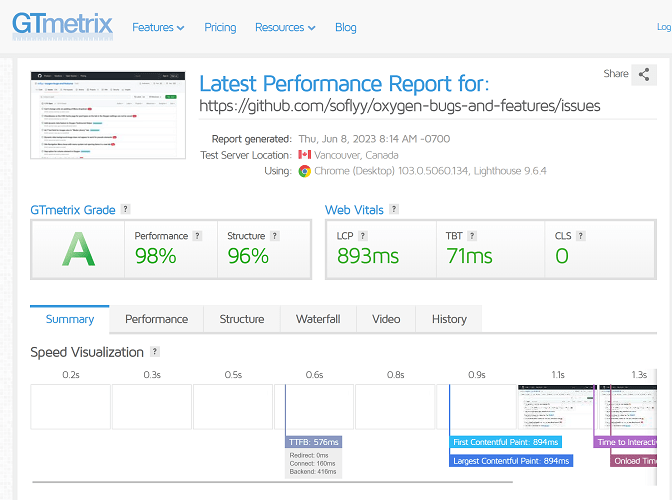The image size is (672, 500).
Task: Click the report date Thu, Jun 8, 2023
Action: pyautogui.click(x=374, y=139)
